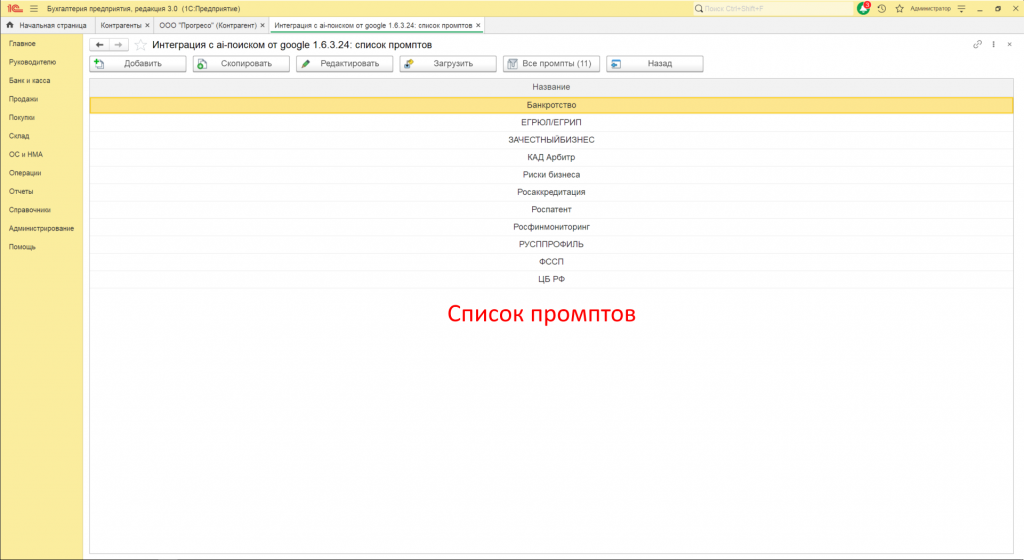Viewport: 1024px width, 560px height.
Task: Select the РУСПРОФИЛЬ prompt row
Action: [x=551, y=244]
